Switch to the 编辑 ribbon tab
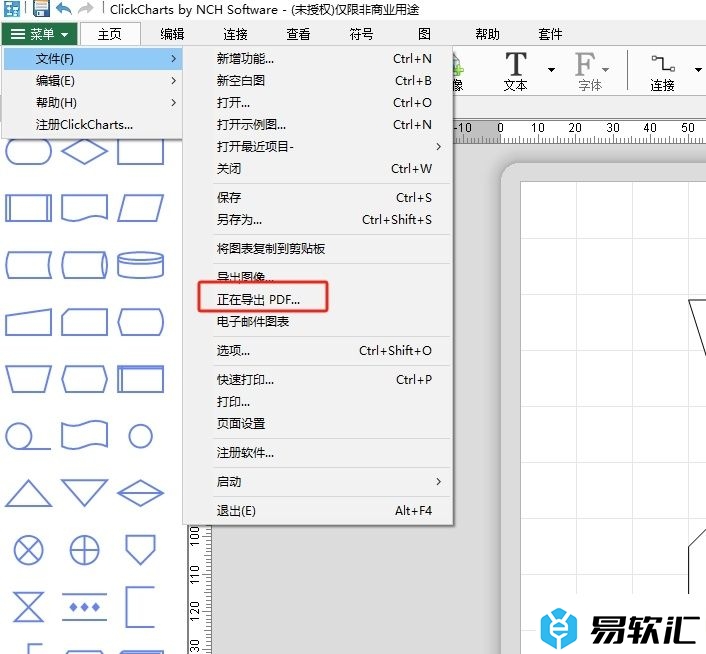706x654 pixels. click(172, 34)
